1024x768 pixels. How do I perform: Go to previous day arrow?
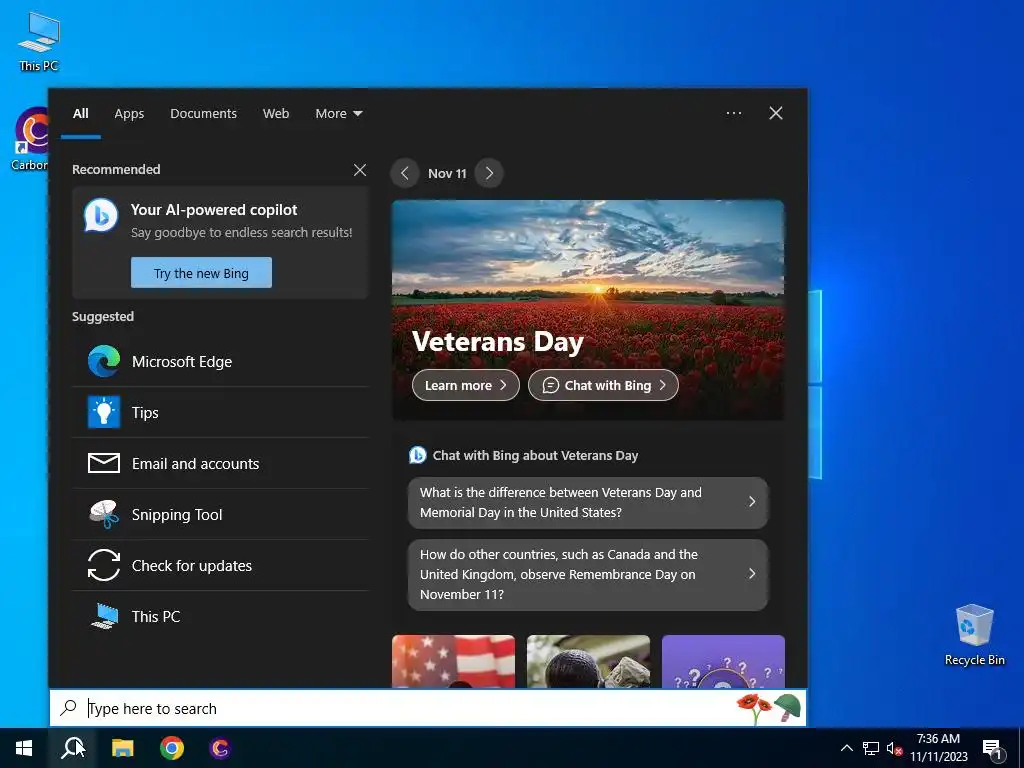(x=405, y=173)
